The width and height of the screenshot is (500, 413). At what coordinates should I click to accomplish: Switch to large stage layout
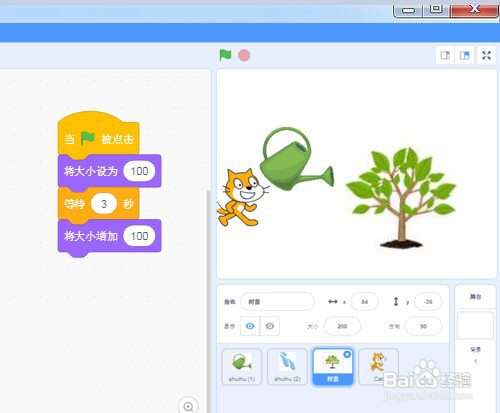(465, 55)
